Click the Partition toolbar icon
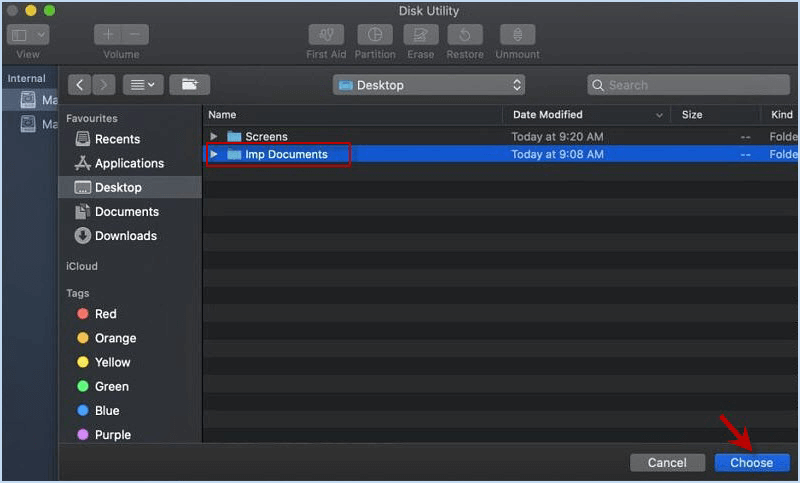This screenshot has height=483, width=800. point(375,35)
